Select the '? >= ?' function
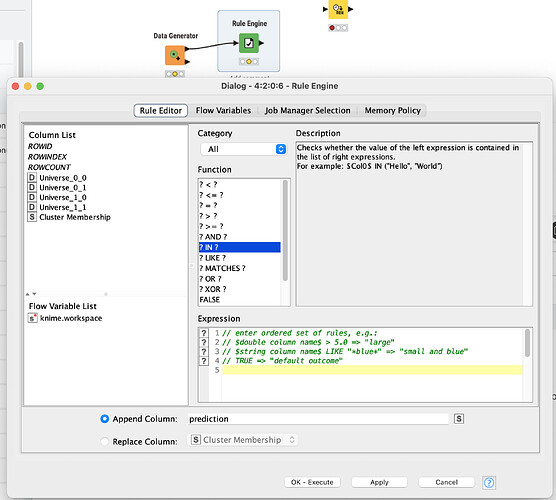The width and height of the screenshot is (556, 500). [x=240, y=226]
